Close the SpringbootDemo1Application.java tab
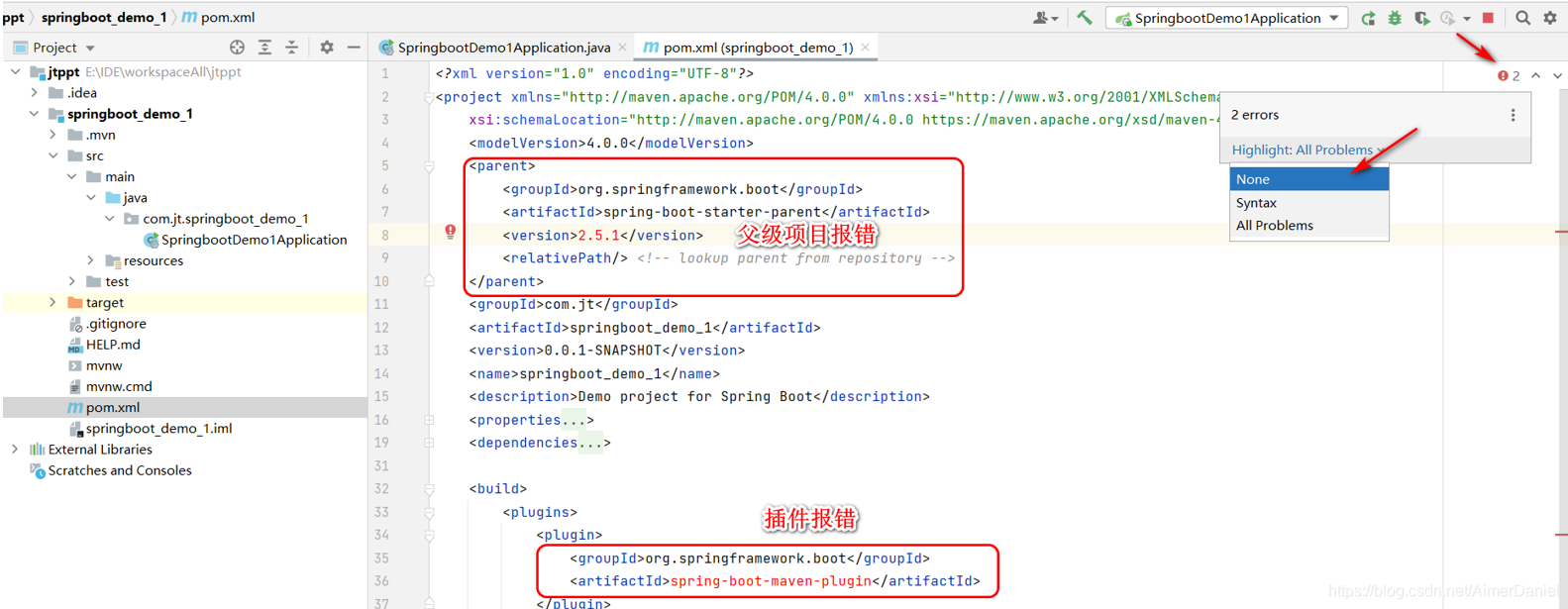Screen dimensions: 1568x609 tap(622, 48)
